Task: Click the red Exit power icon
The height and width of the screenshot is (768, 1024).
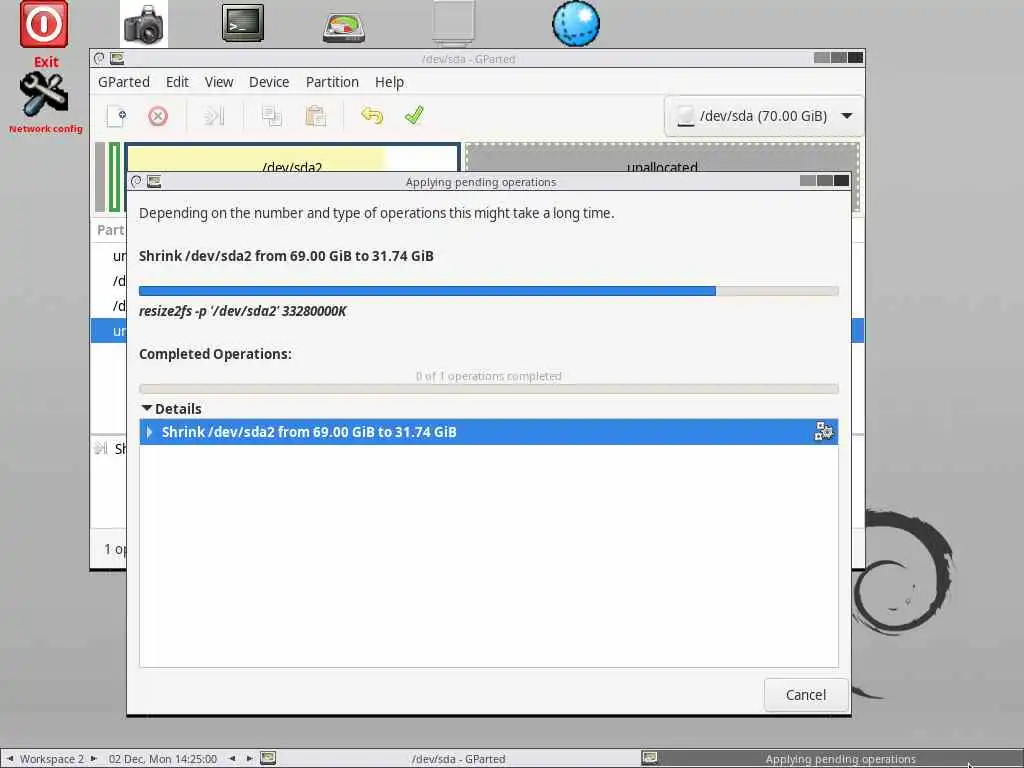Action: coord(44,24)
